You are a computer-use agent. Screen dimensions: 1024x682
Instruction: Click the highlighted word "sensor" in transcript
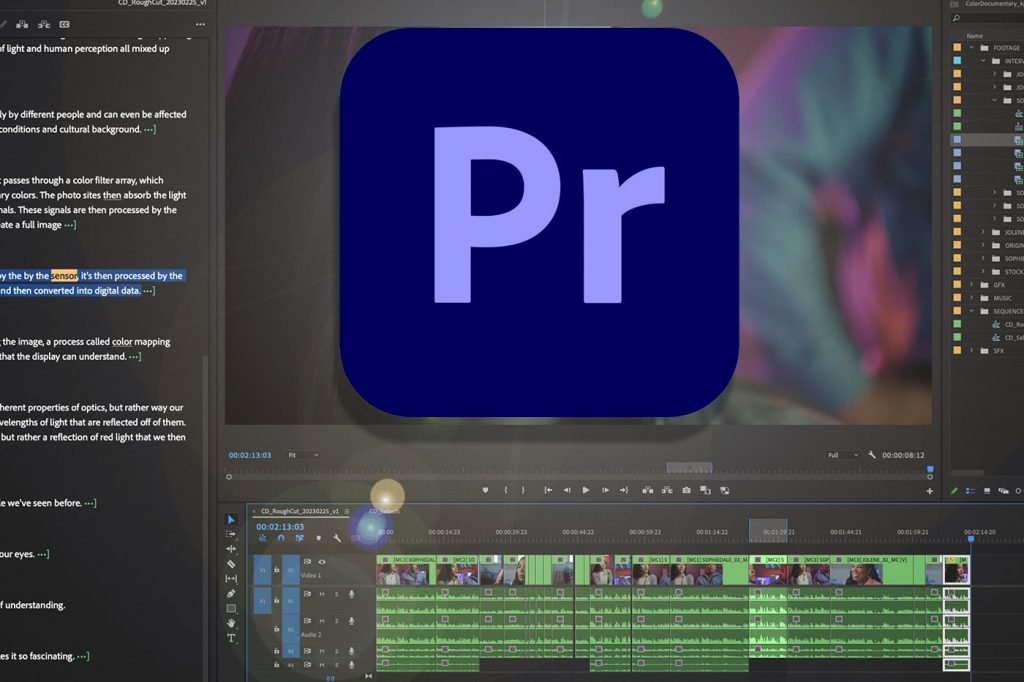(64, 275)
